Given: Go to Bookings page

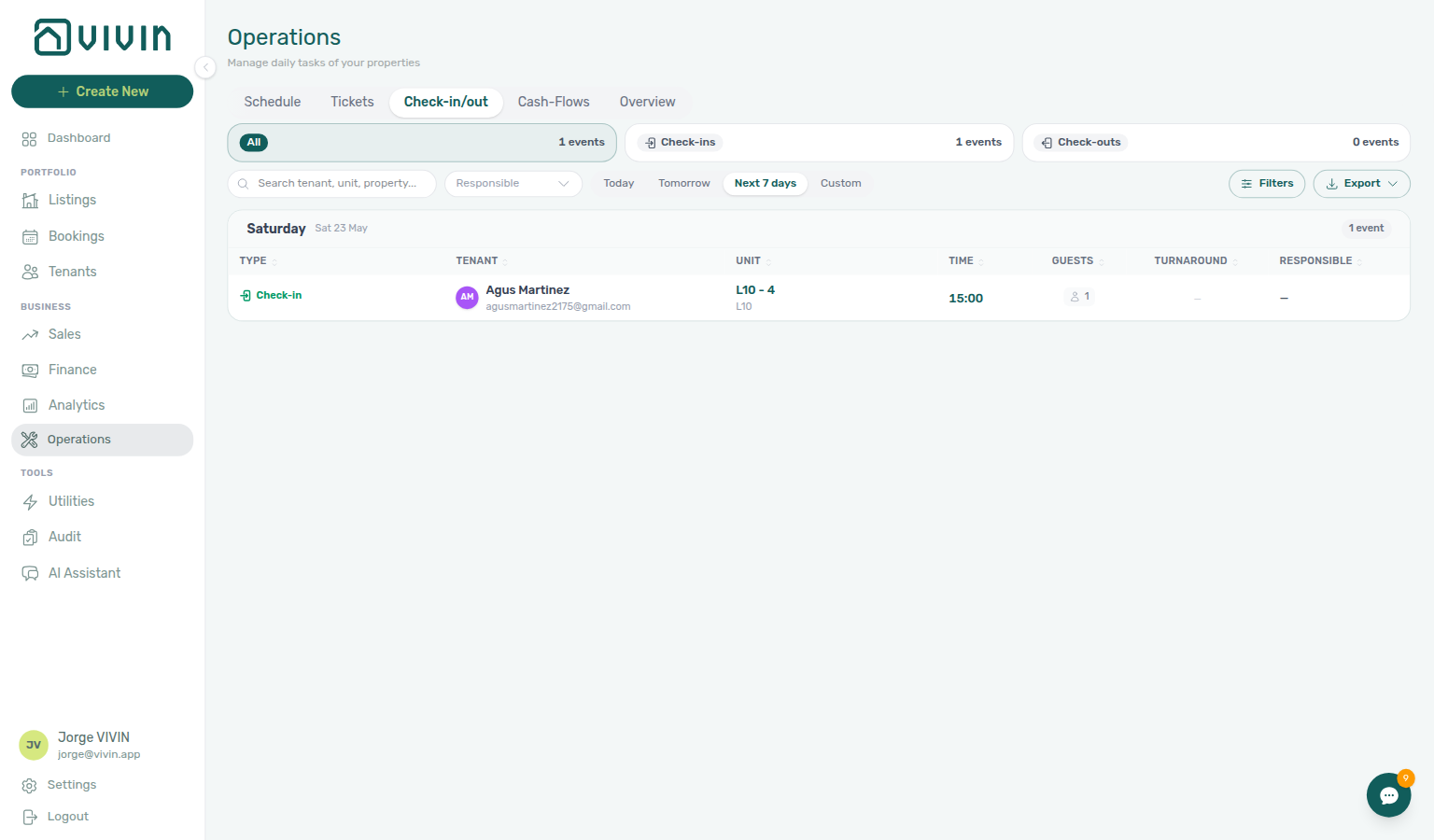Looking at the screenshot, I should [x=77, y=236].
